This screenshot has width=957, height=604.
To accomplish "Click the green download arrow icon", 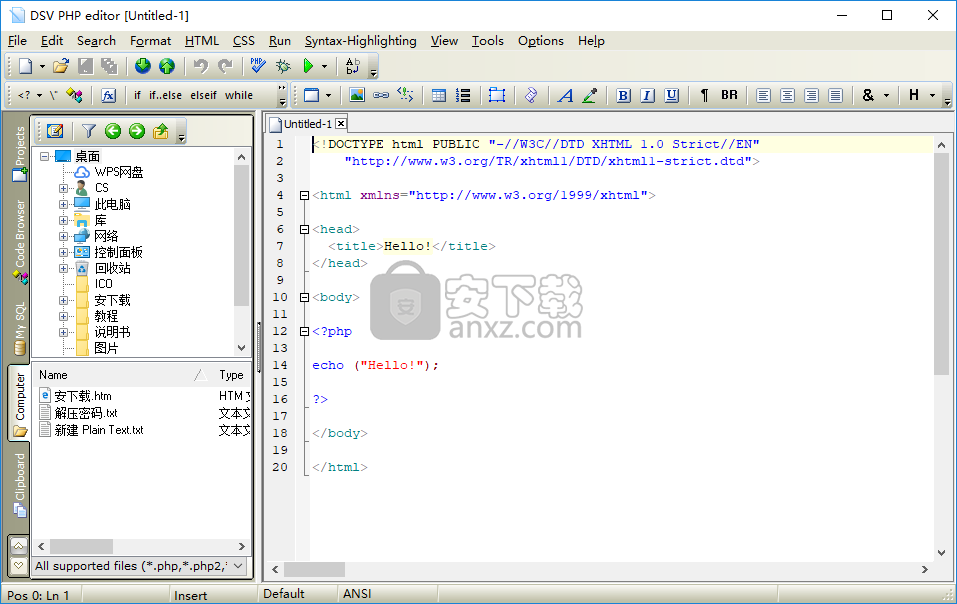I will [x=143, y=66].
